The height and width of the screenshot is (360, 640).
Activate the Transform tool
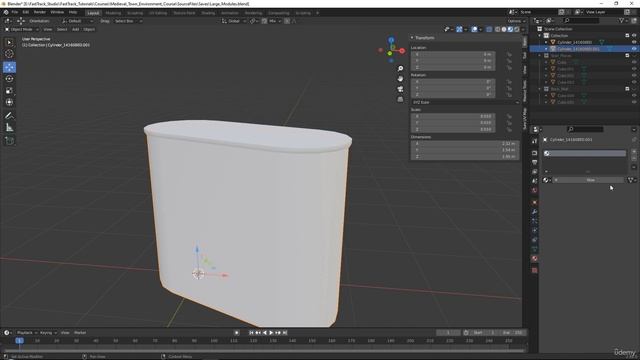pos(9,102)
